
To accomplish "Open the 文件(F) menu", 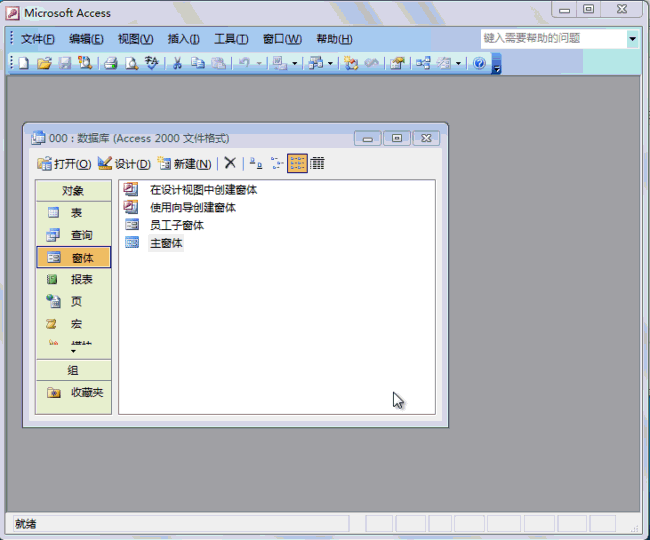I will tap(37, 39).
